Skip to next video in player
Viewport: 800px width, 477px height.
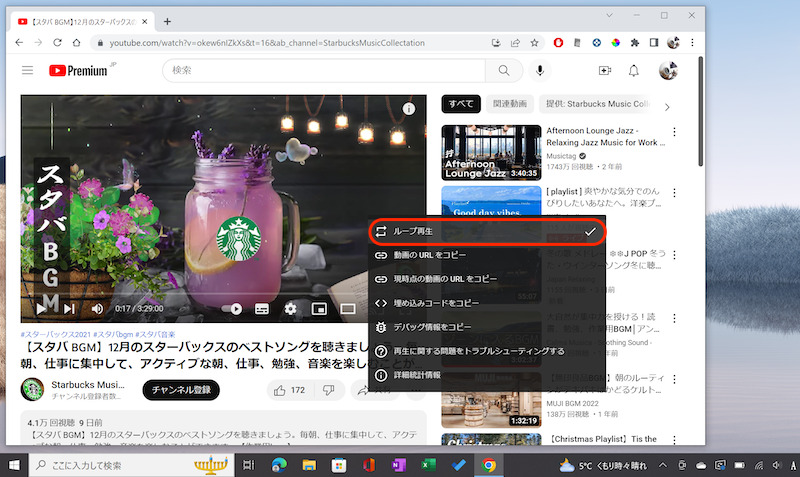(69, 308)
